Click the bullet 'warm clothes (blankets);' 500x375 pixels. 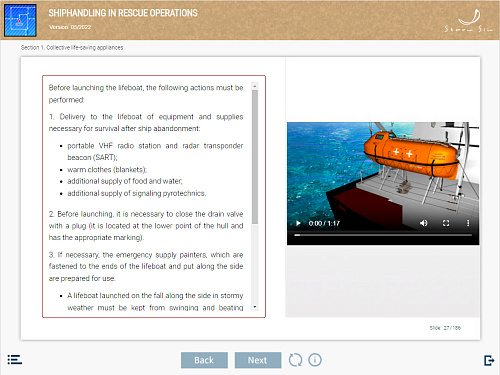click(x=107, y=170)
